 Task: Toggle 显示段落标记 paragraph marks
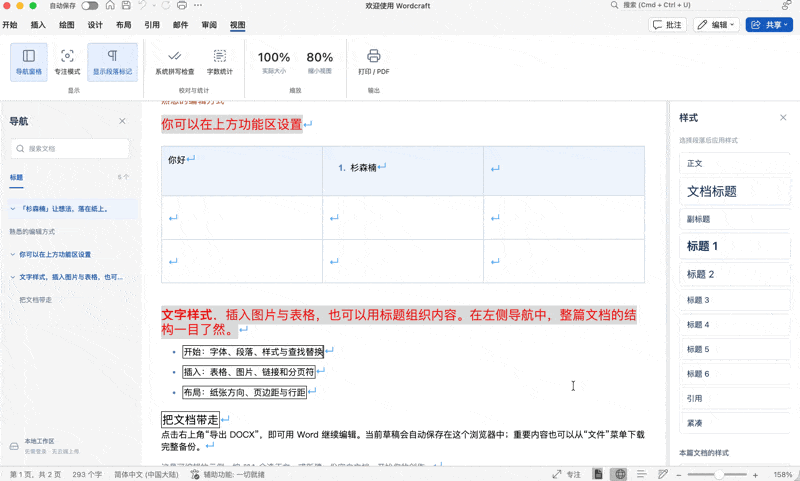coord(112,62)
